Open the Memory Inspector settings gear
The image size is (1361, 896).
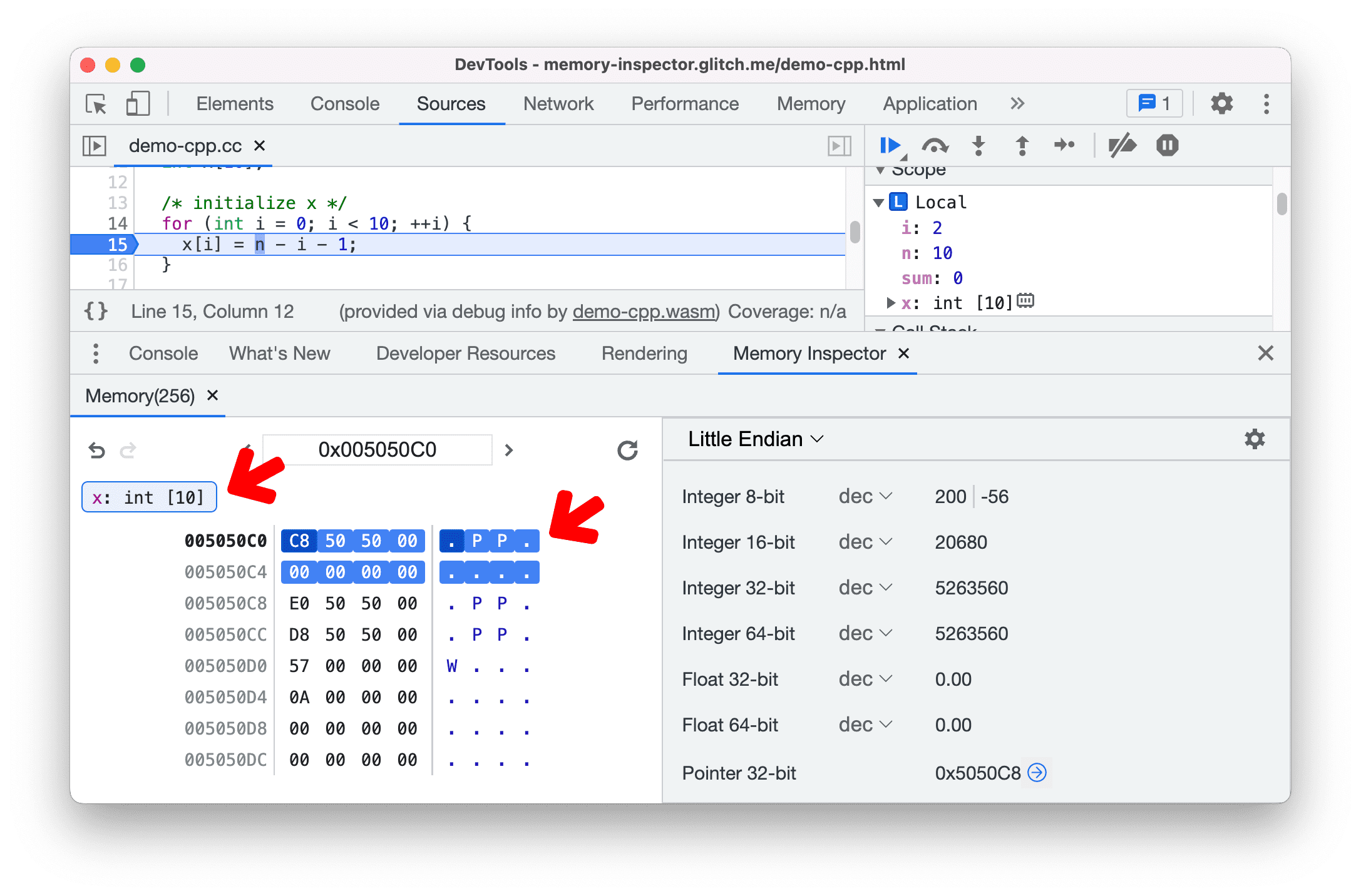pos(1254,439)
